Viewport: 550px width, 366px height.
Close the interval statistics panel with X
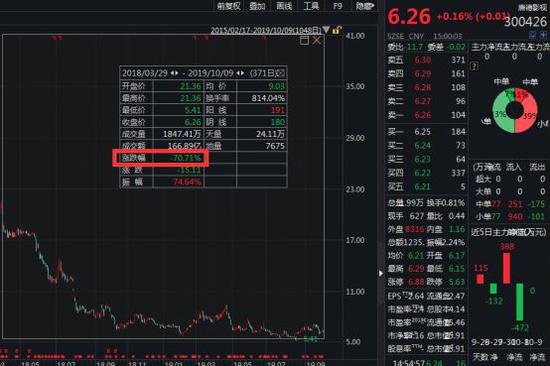pyautogui.click(x=316, y=40)
